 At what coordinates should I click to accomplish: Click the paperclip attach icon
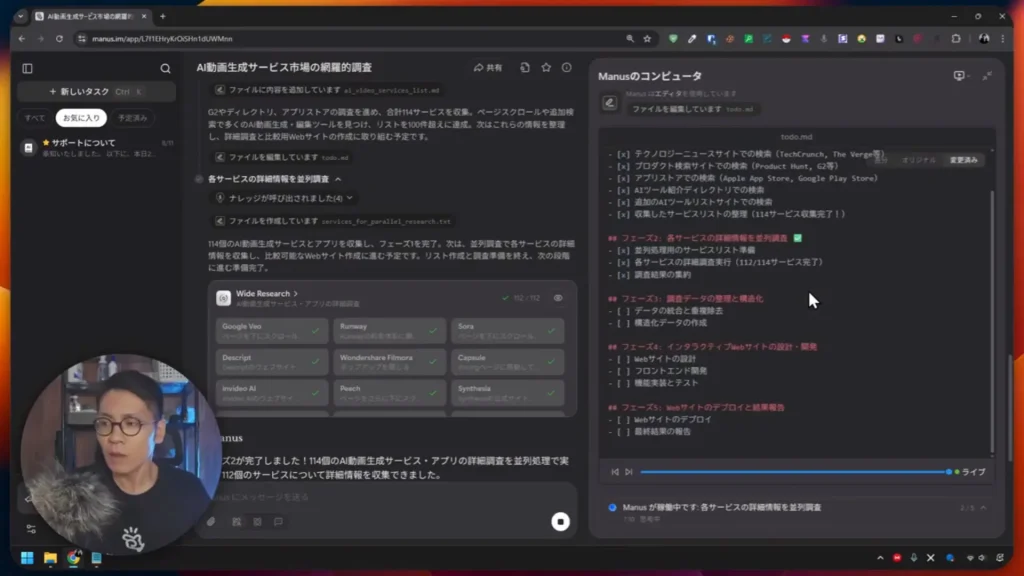[211, 522]
